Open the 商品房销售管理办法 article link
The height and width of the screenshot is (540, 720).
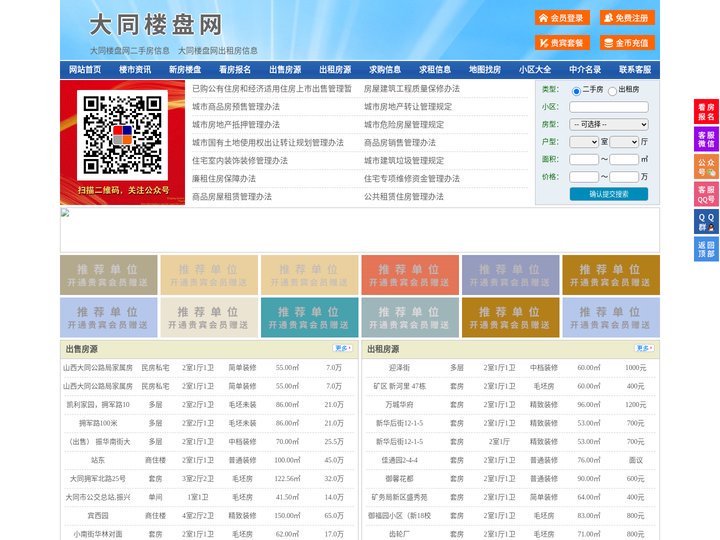coord(400,143)
